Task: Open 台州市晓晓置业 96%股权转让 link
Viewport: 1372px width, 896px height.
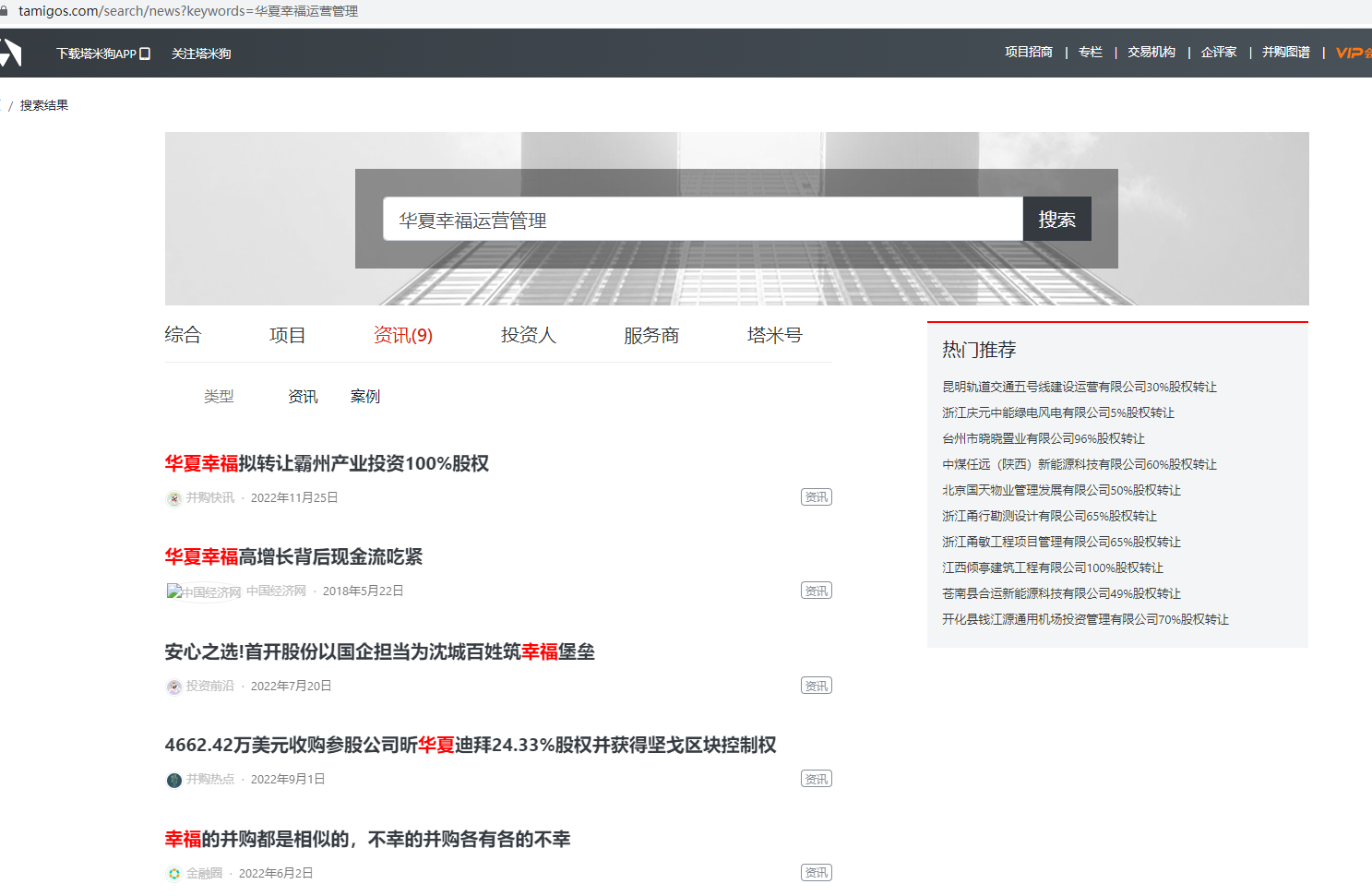Action: (x=1044, y=438)
